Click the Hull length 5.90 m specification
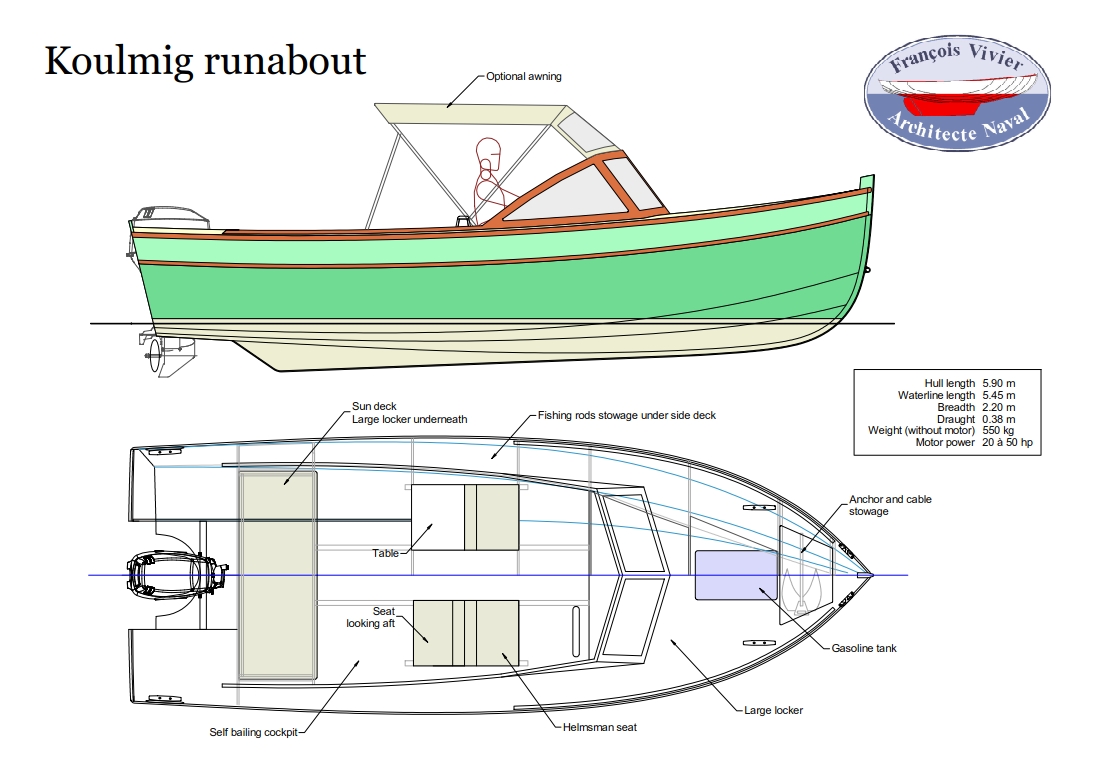The height and width of the screenshot is (776, 1095). (970, 383)
